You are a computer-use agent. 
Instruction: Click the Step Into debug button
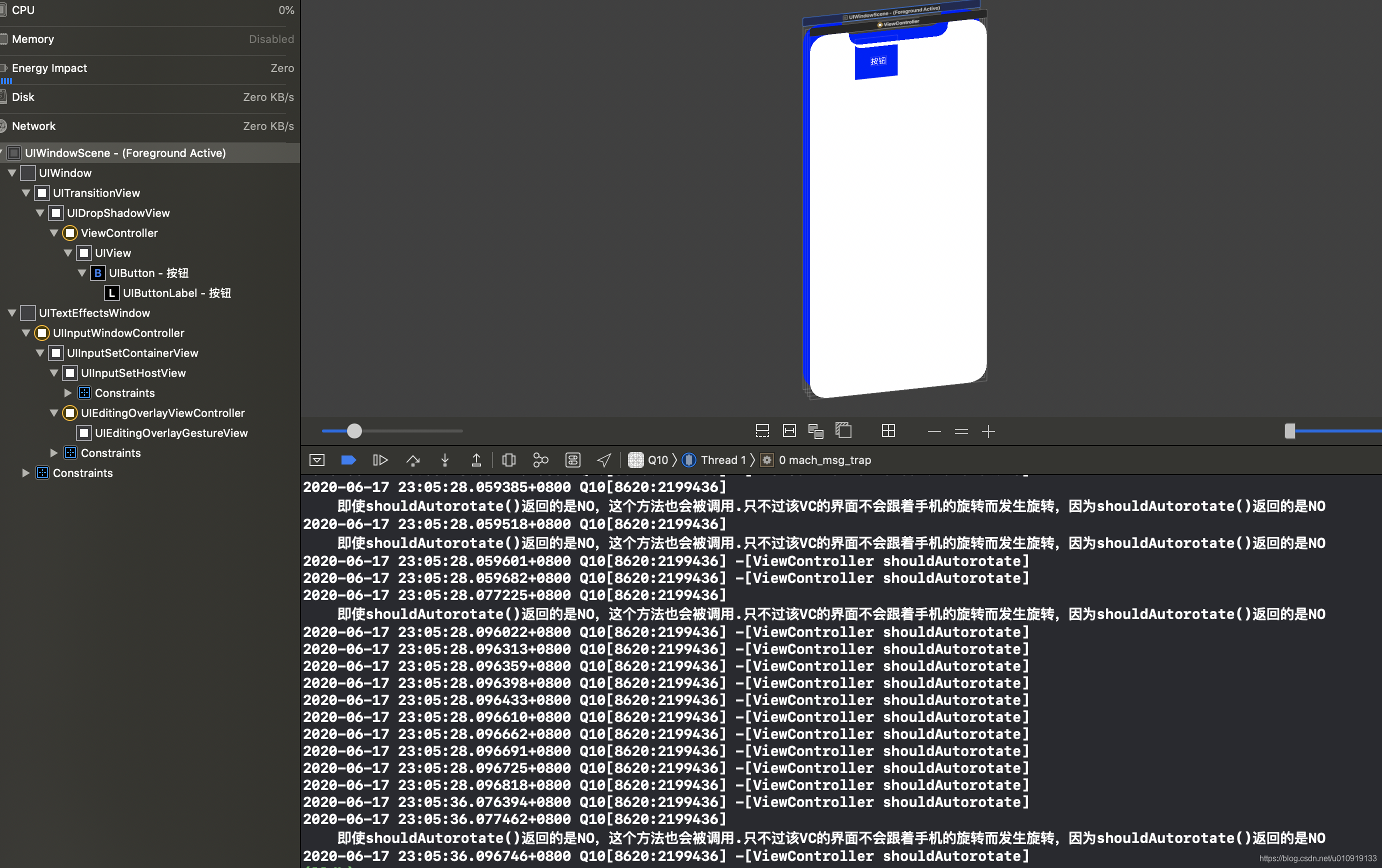point(445,460)
